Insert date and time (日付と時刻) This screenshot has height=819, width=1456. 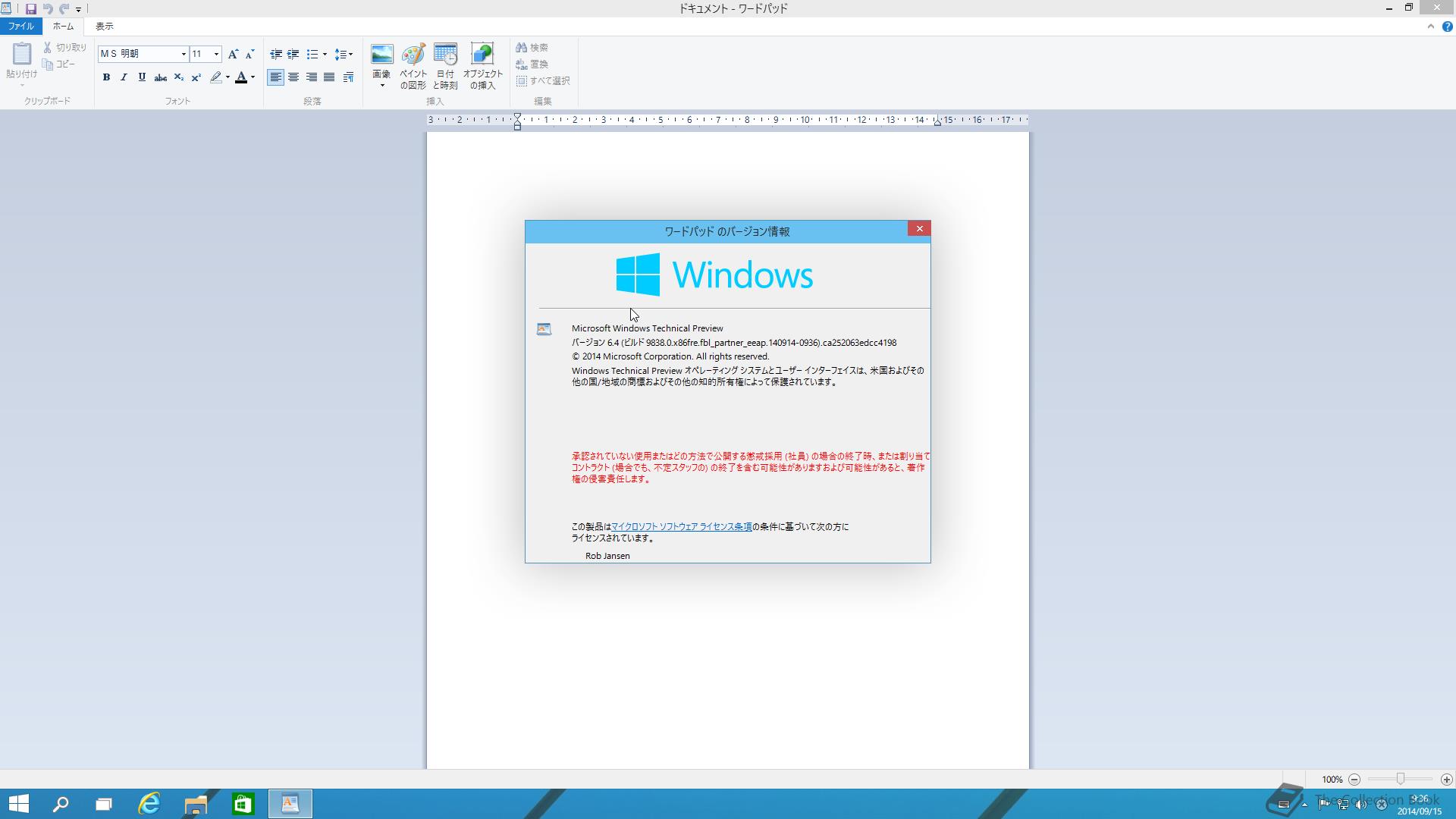(x=445, y=66)
